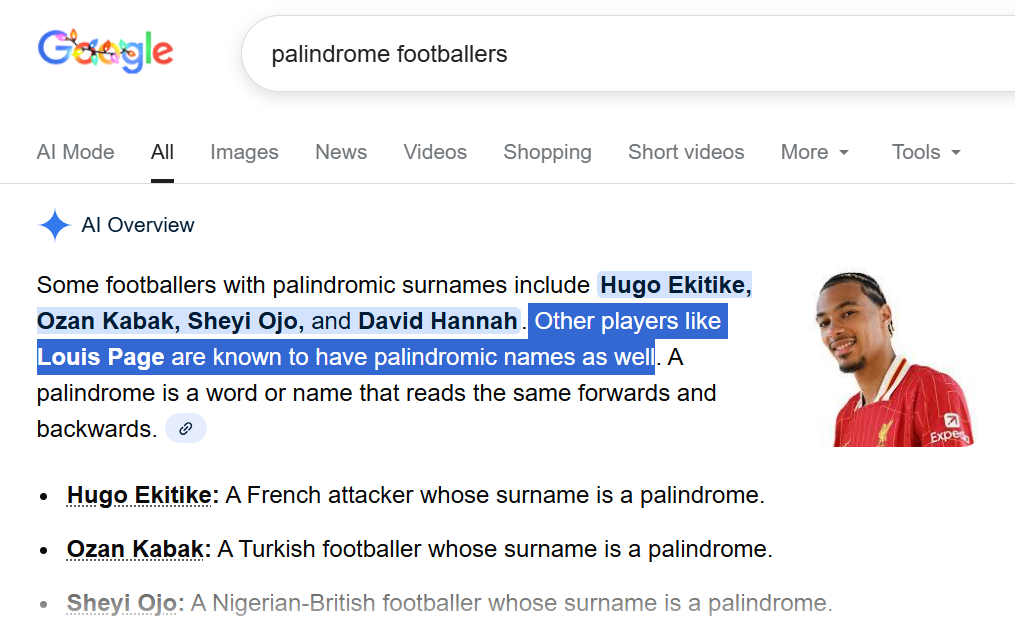Click the source link chain icon
1015x631 pixels.
coord(186,429)
